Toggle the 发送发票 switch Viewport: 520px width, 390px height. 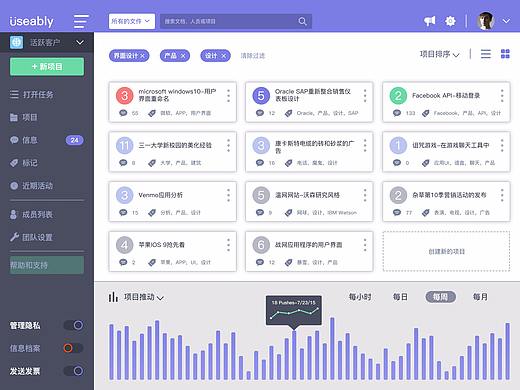click(x=74, y=371)
